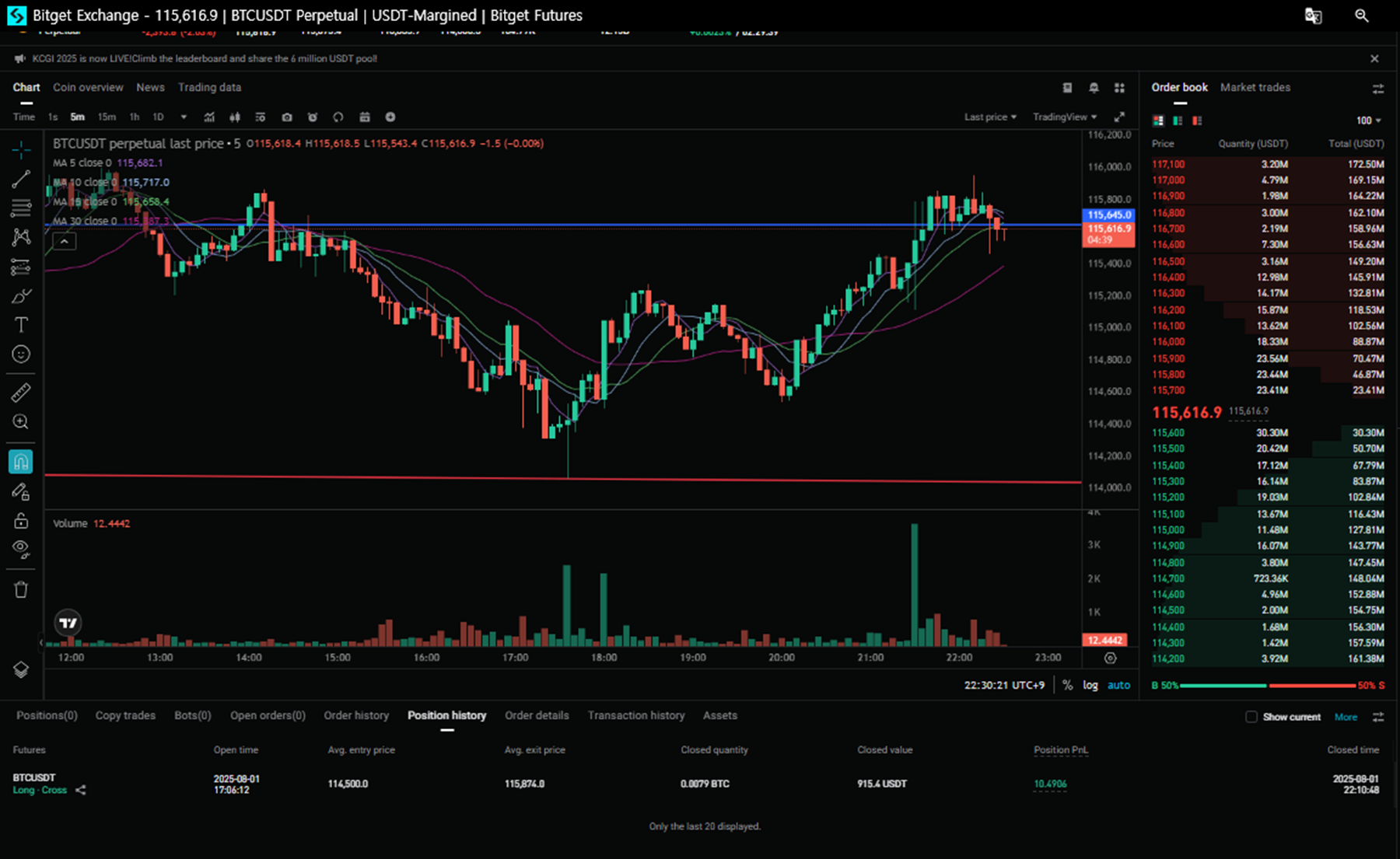Open the emoji icons tool
1400x859 pixels.
tap(21, 354)
